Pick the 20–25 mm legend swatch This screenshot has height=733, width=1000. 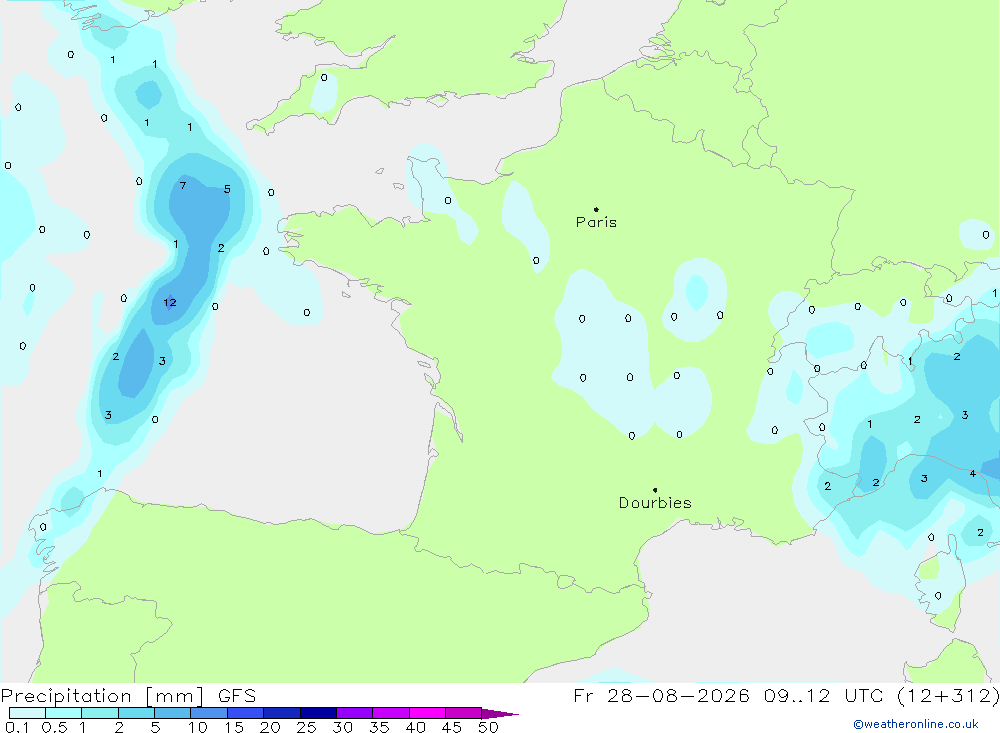282,713
